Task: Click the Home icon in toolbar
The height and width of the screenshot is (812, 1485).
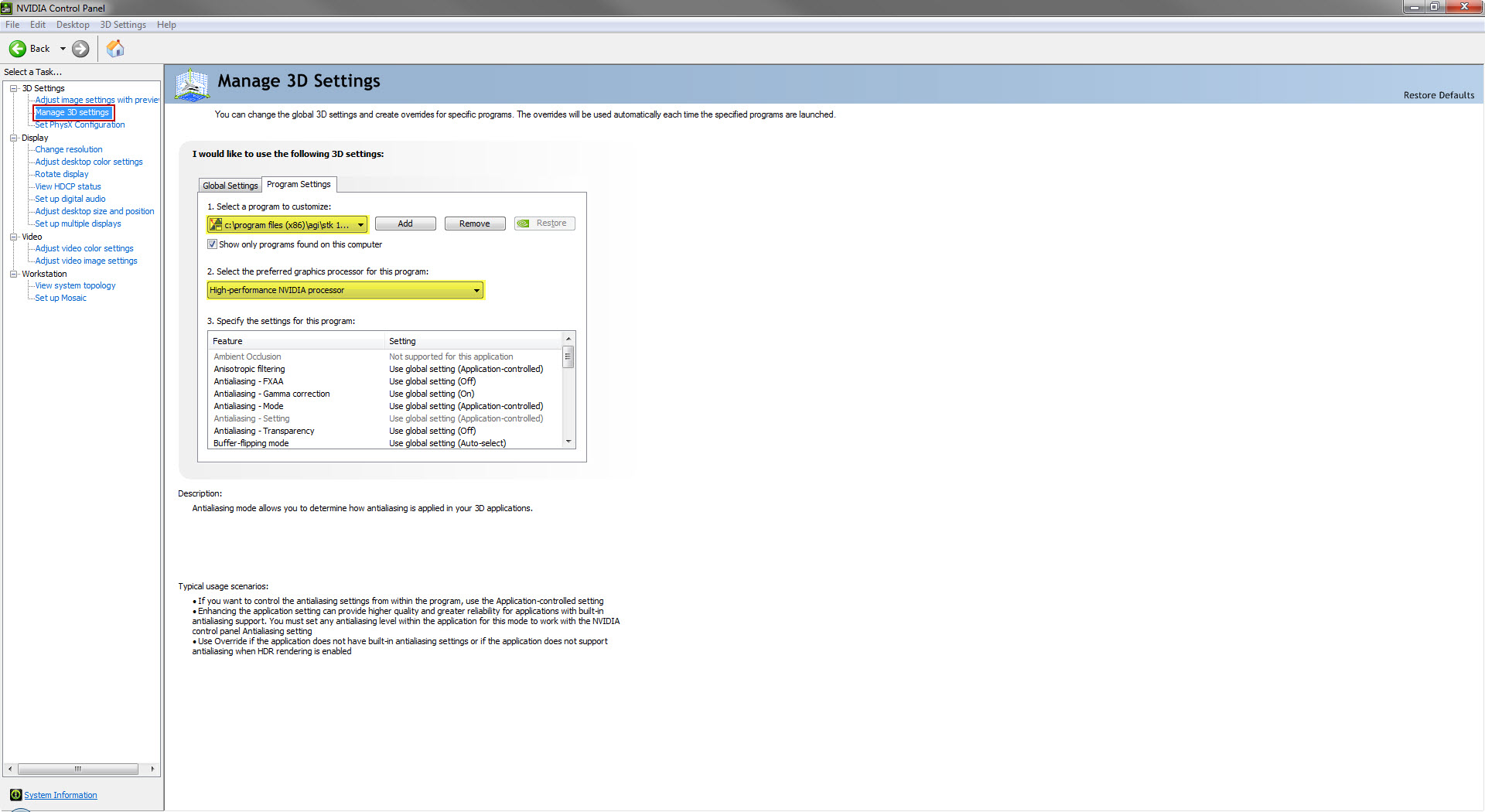Action: 115,49
